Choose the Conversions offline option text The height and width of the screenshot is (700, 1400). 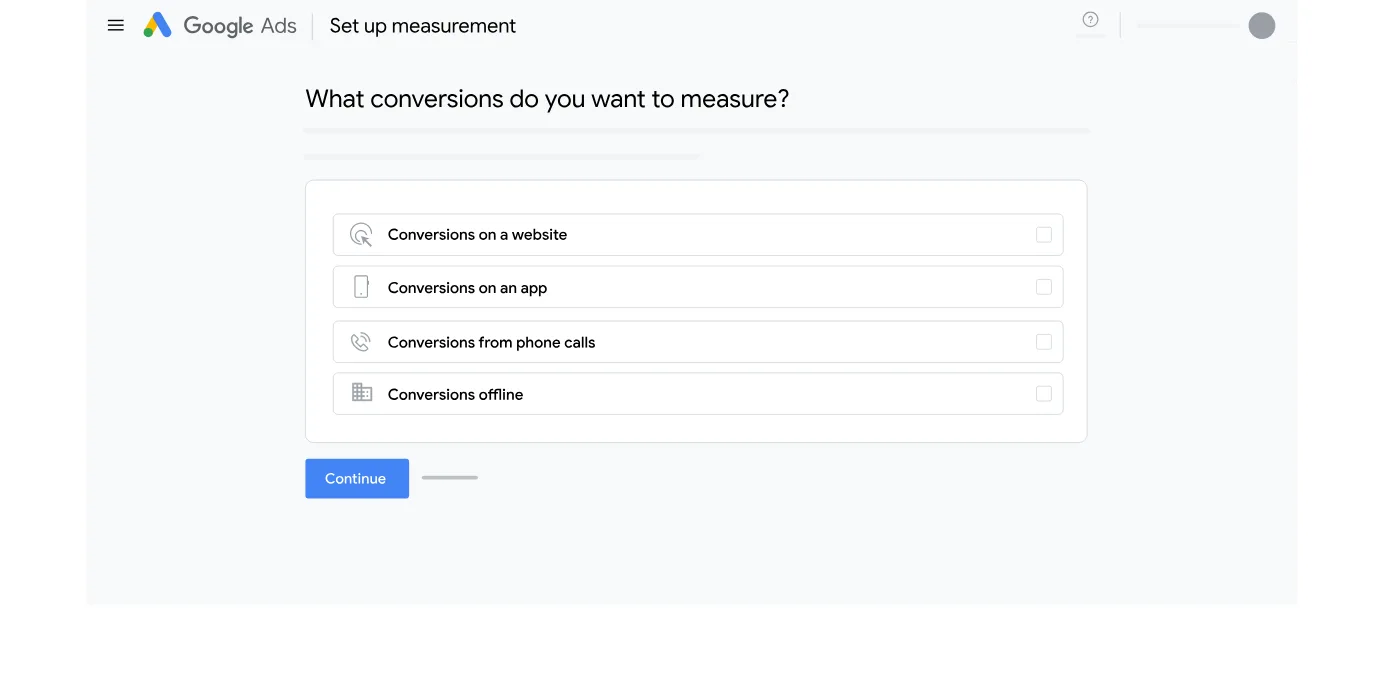pos(455,394)
